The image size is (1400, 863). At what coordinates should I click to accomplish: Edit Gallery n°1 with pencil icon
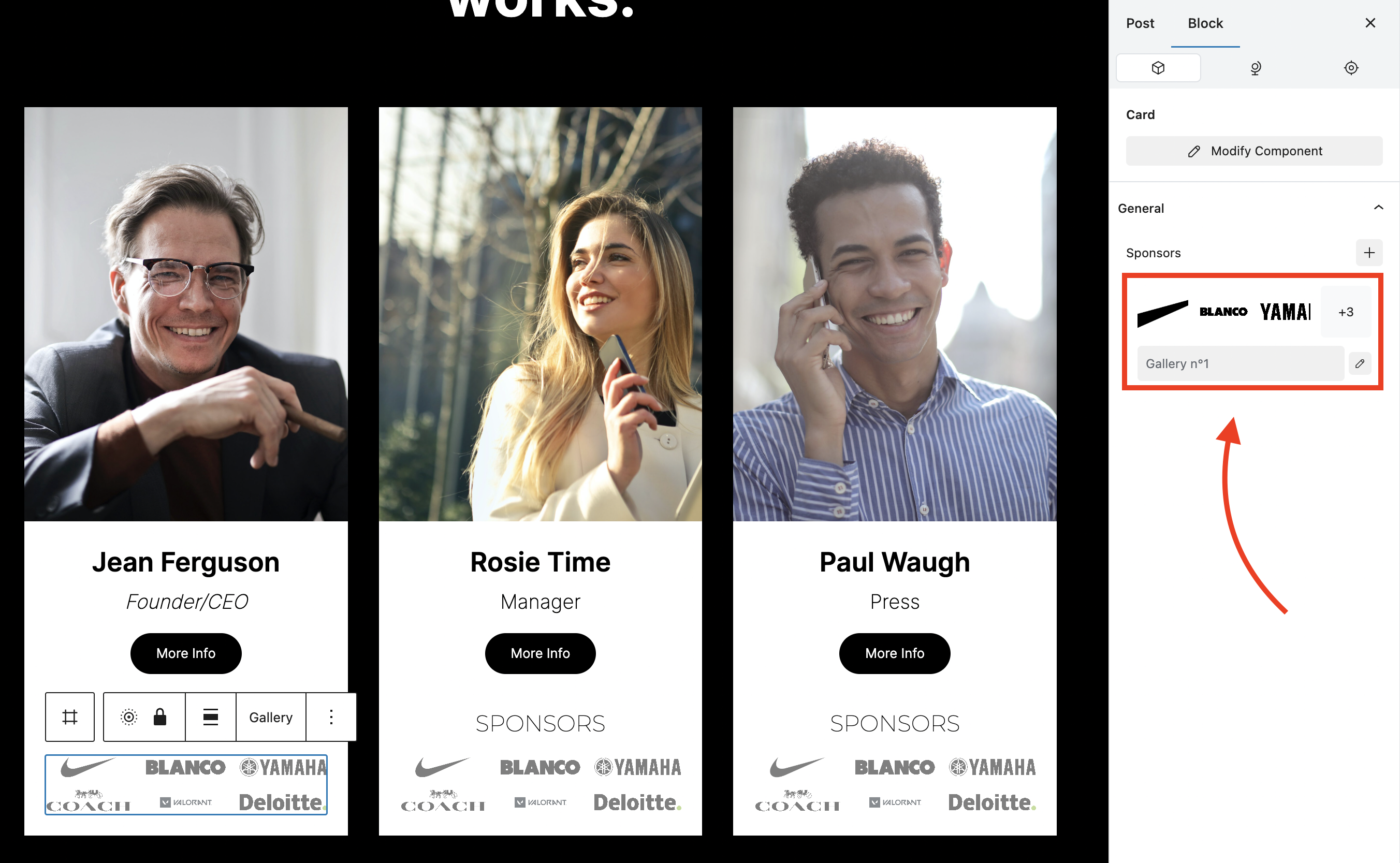1360,363
